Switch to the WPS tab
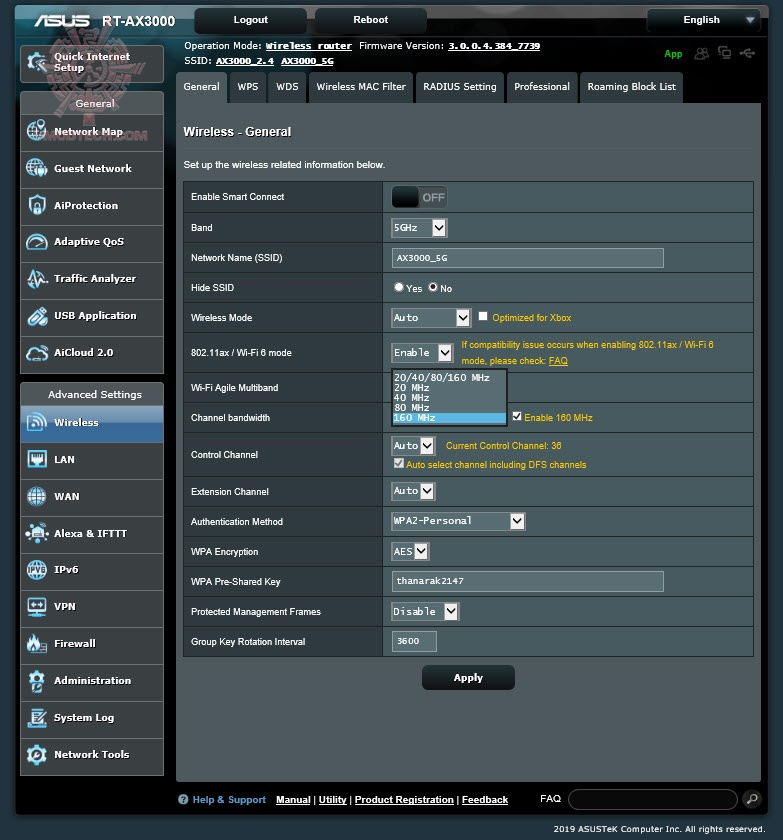783x840 pixels. pos(247,87)
